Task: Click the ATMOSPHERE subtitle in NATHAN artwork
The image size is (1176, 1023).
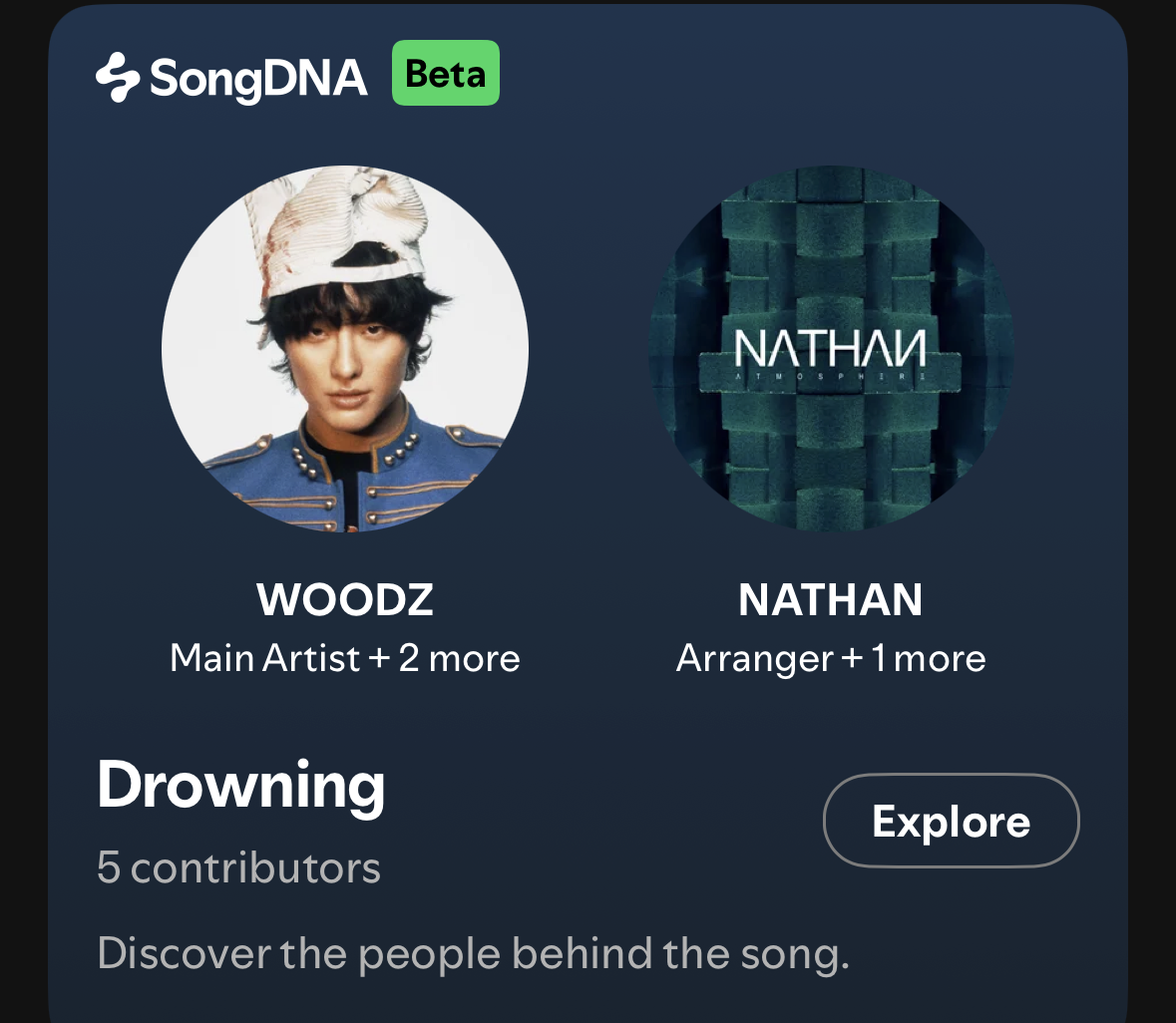Action: coord(830,376)
